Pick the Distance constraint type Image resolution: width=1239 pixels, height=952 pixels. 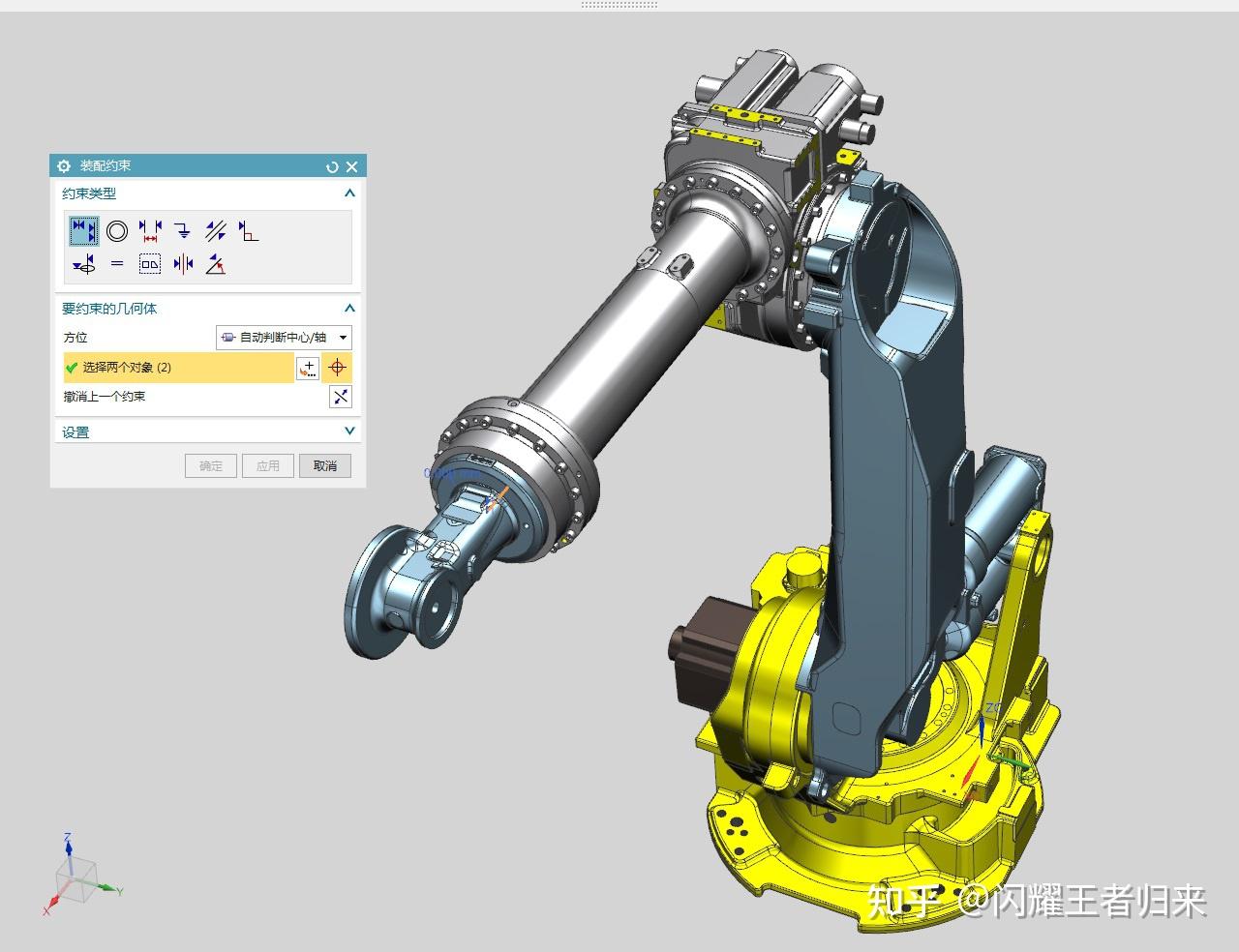(150, 231)
